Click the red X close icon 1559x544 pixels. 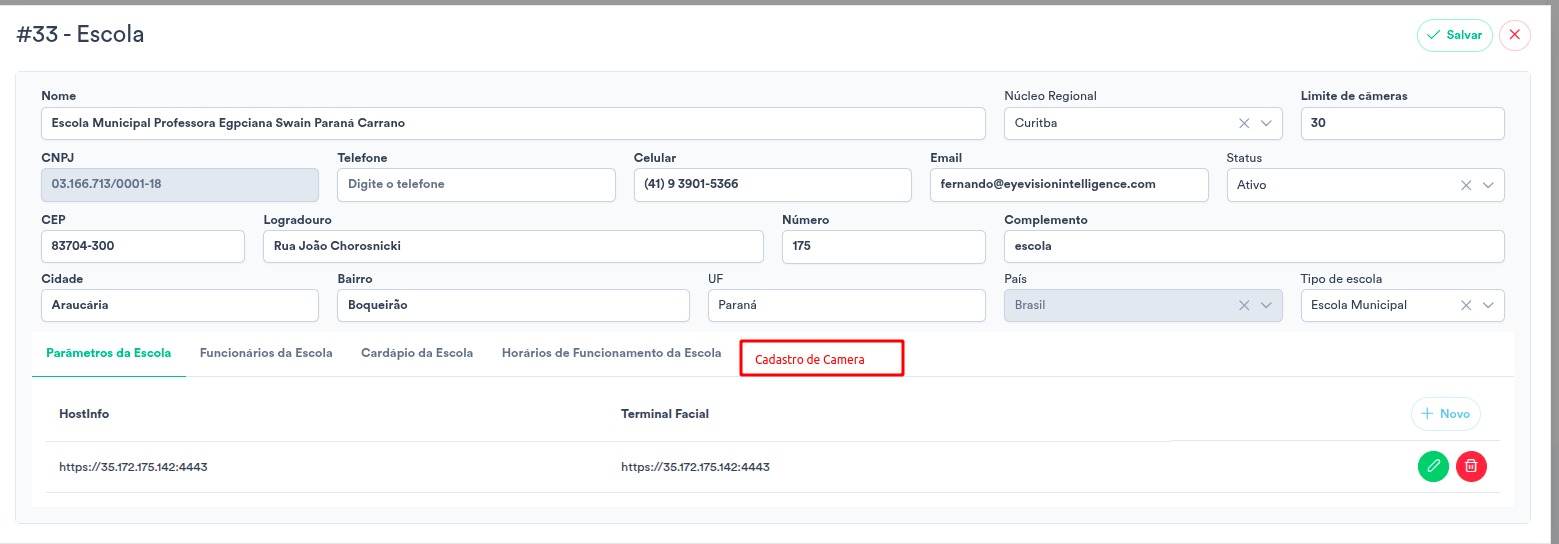click(1514, 35)
